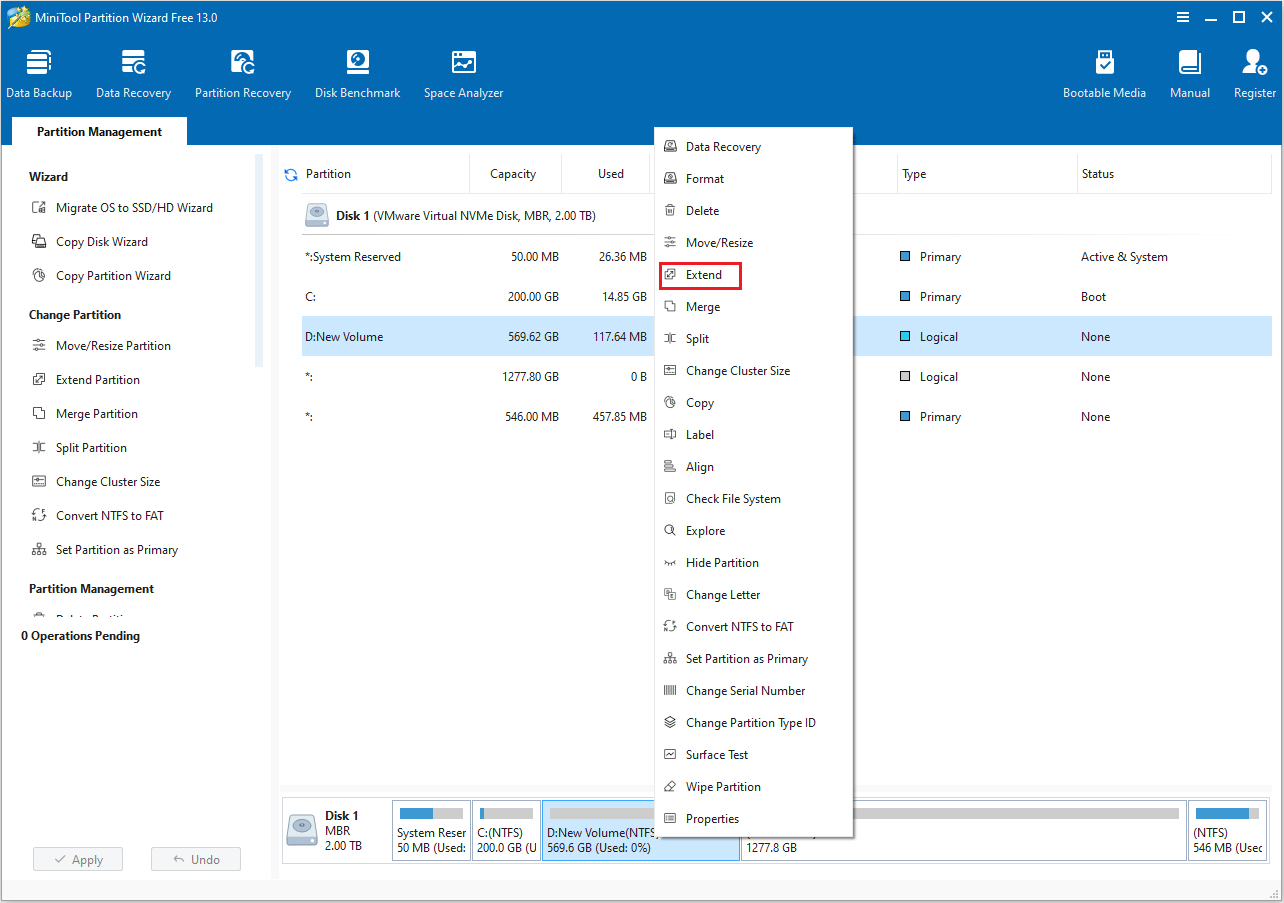Select Move/Resize in the context menu
Image resolution: width=1284 pixels, height=903 pixels.
tap(753, 243)
